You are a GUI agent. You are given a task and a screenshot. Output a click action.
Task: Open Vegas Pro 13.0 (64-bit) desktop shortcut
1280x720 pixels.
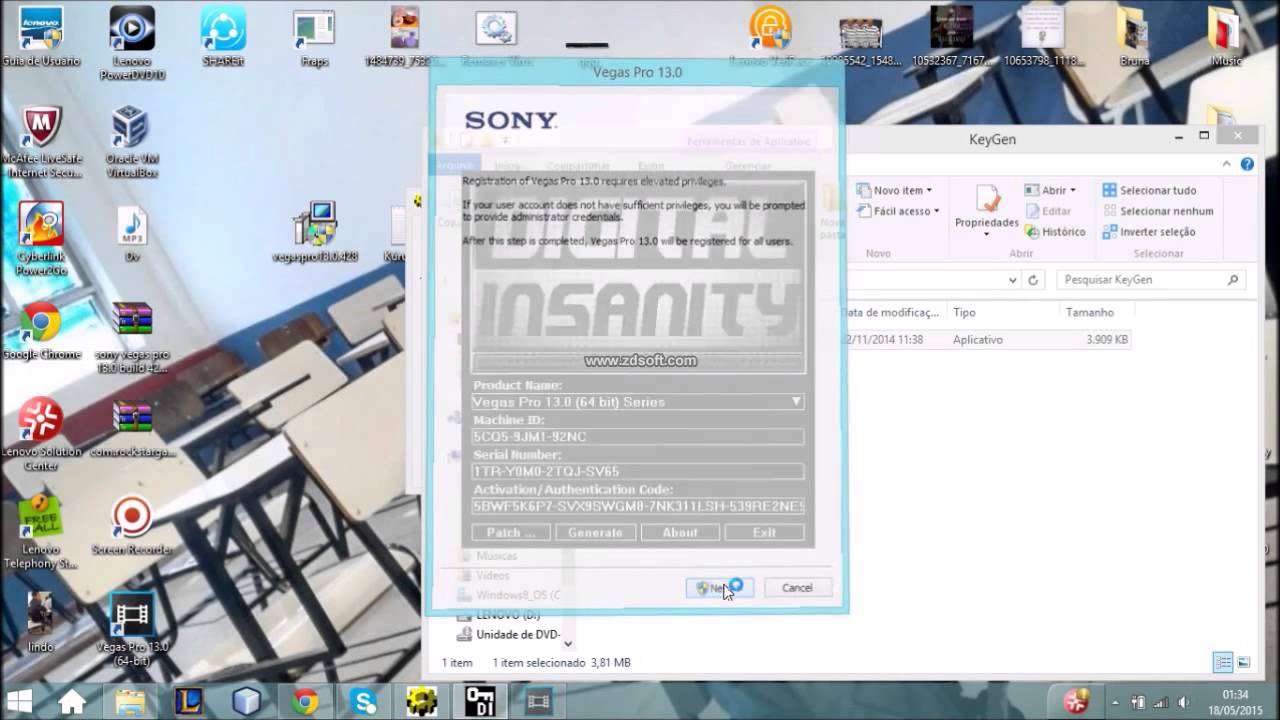[132, 630]
